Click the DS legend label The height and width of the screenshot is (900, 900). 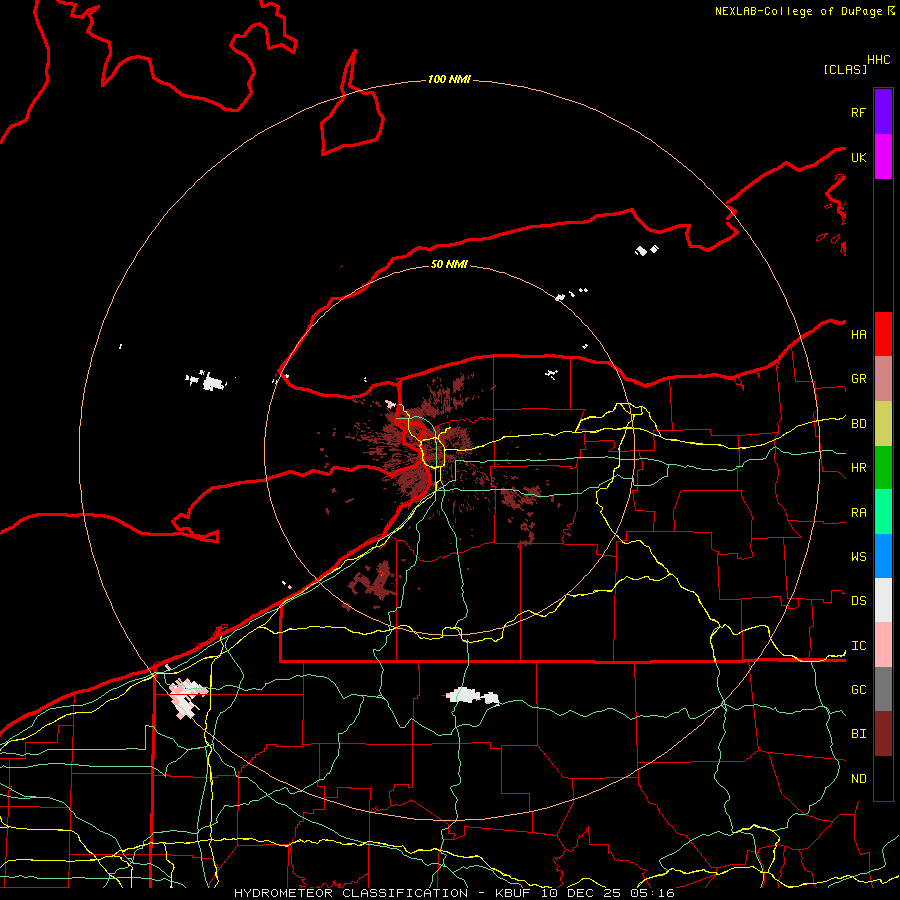(858, 601)
